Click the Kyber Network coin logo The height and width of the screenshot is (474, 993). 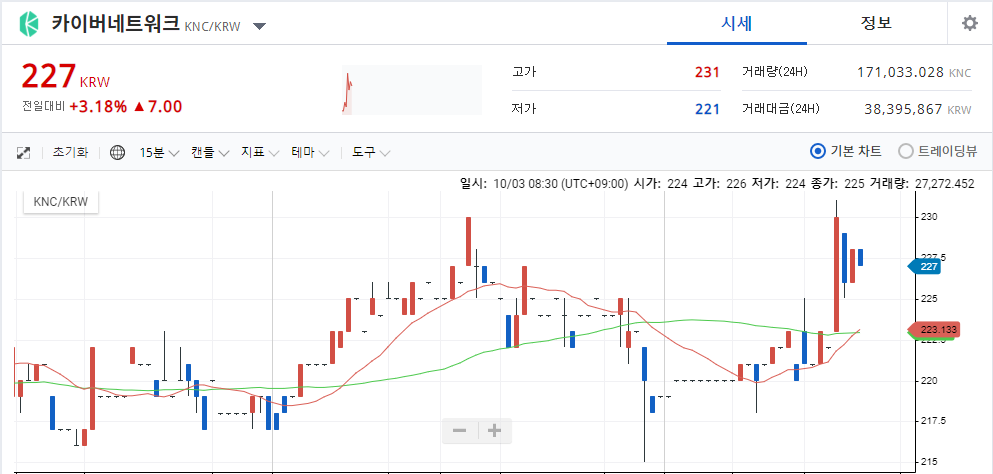29,23
